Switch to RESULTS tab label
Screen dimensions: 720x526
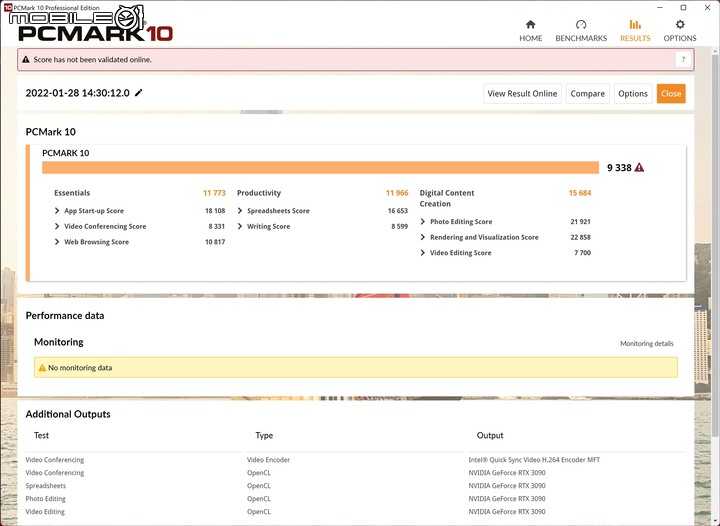(635, 38)
